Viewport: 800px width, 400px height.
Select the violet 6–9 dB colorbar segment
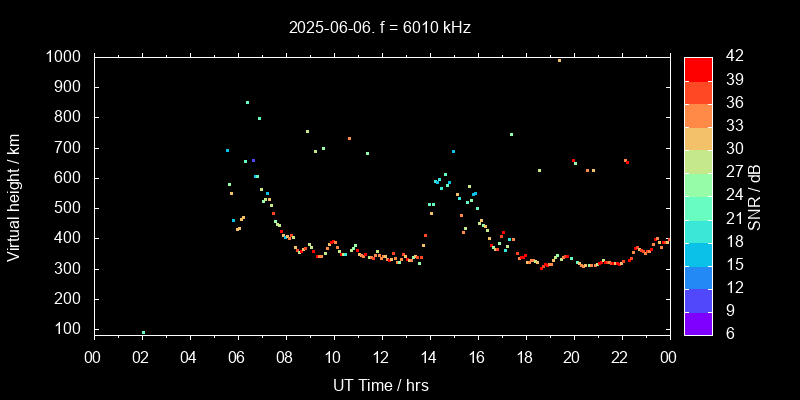[698, 322]
